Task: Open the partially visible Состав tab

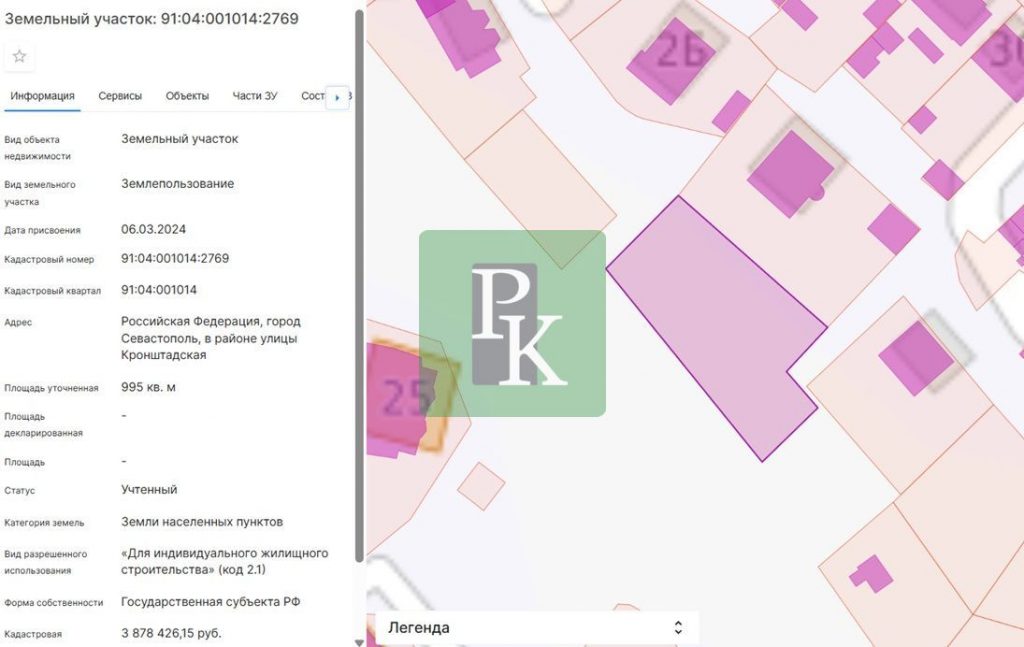Action: (312, 96)
